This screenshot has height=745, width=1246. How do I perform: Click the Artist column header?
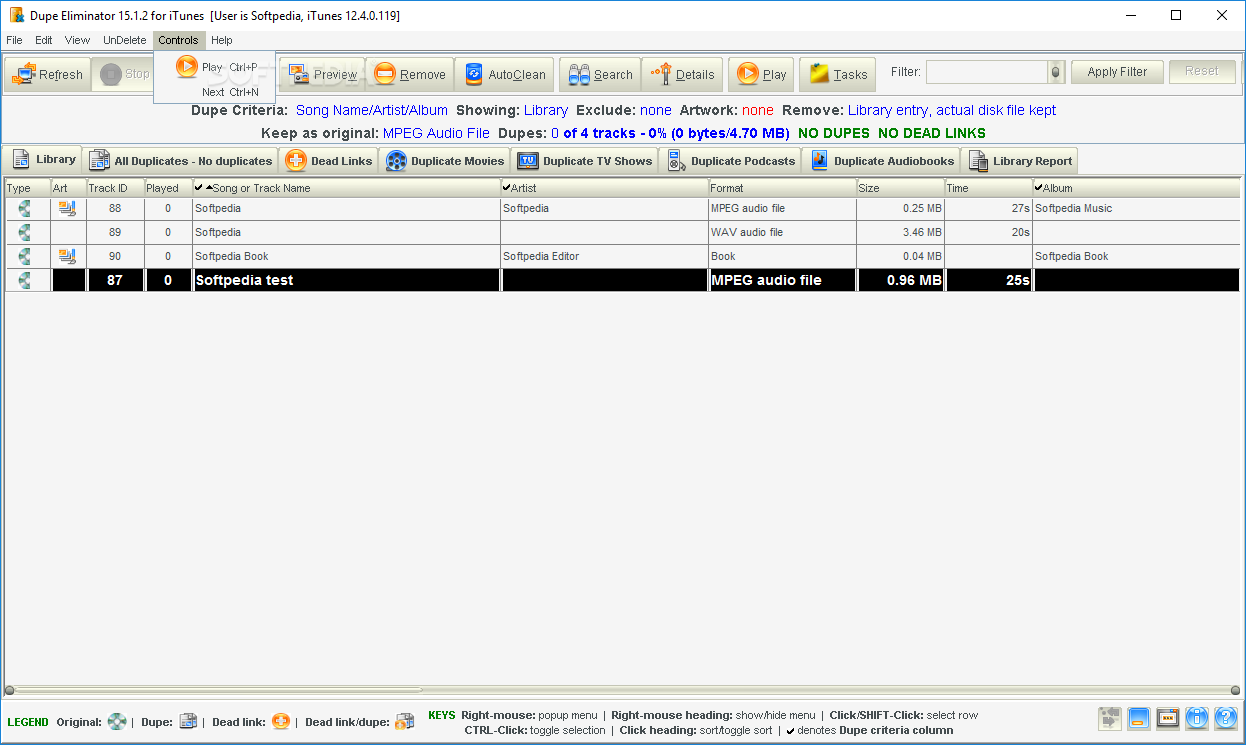click(x=604, y=188)
